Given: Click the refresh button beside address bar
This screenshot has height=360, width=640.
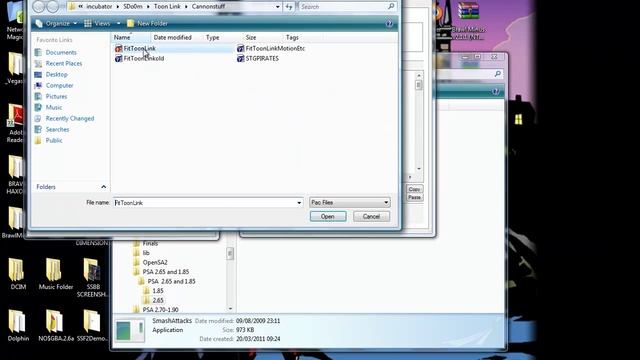Looking at the screenshot, I should pyautogui.click(x=289, y=7).
